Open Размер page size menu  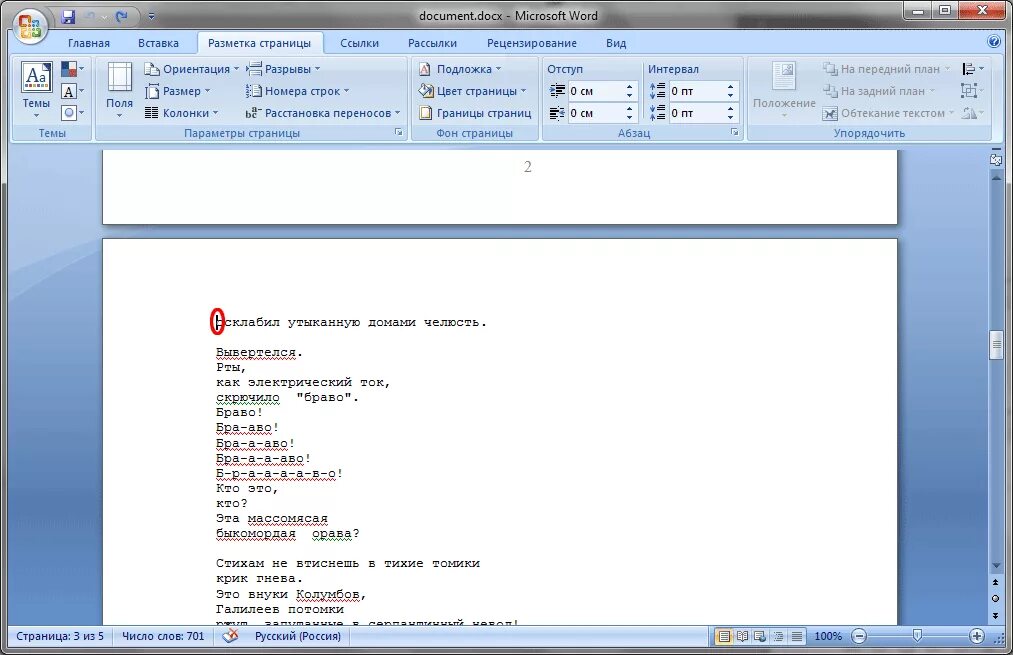[x=178, y=91]
